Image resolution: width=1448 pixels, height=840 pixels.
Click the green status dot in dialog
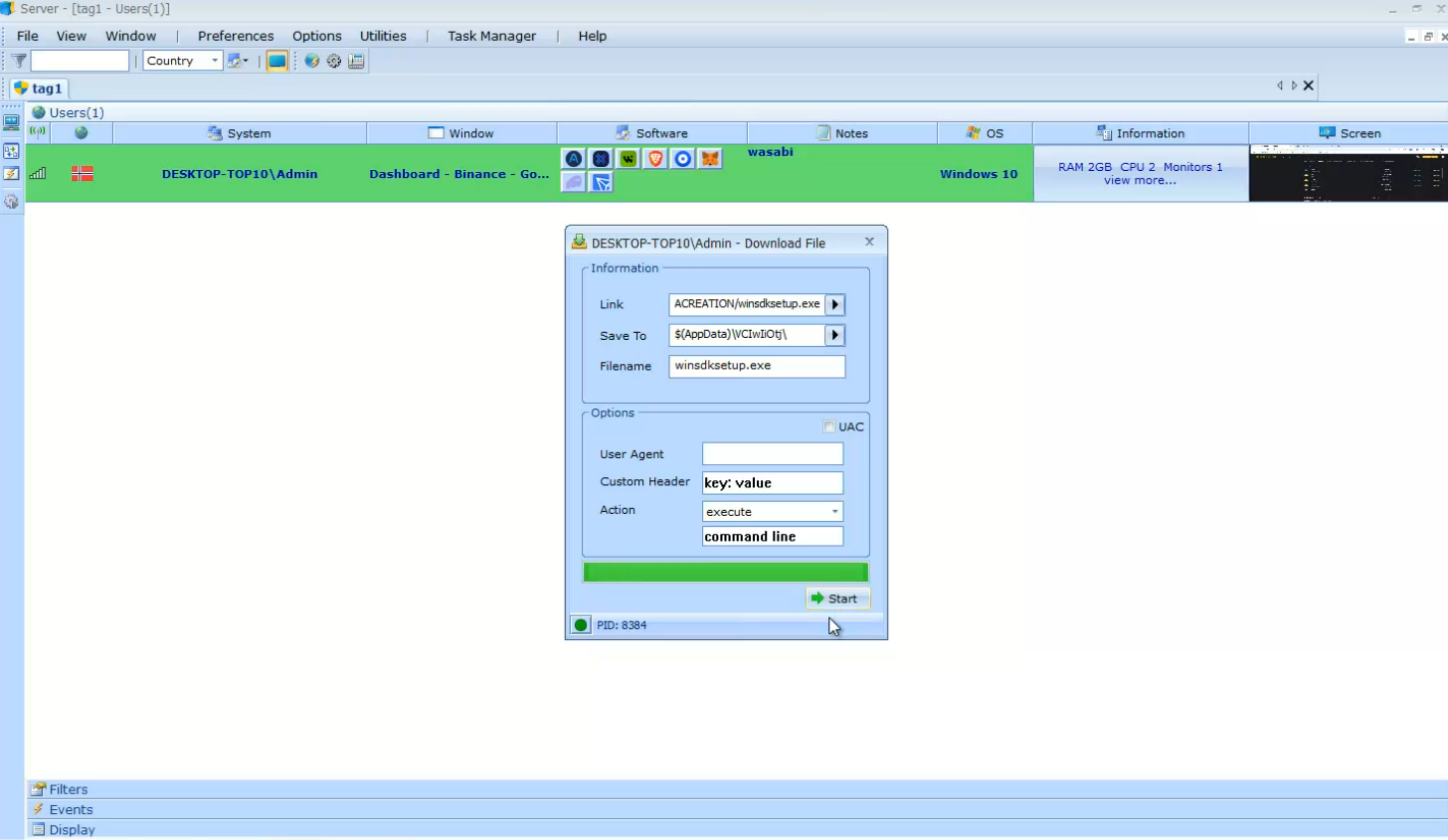coord(581,625)
